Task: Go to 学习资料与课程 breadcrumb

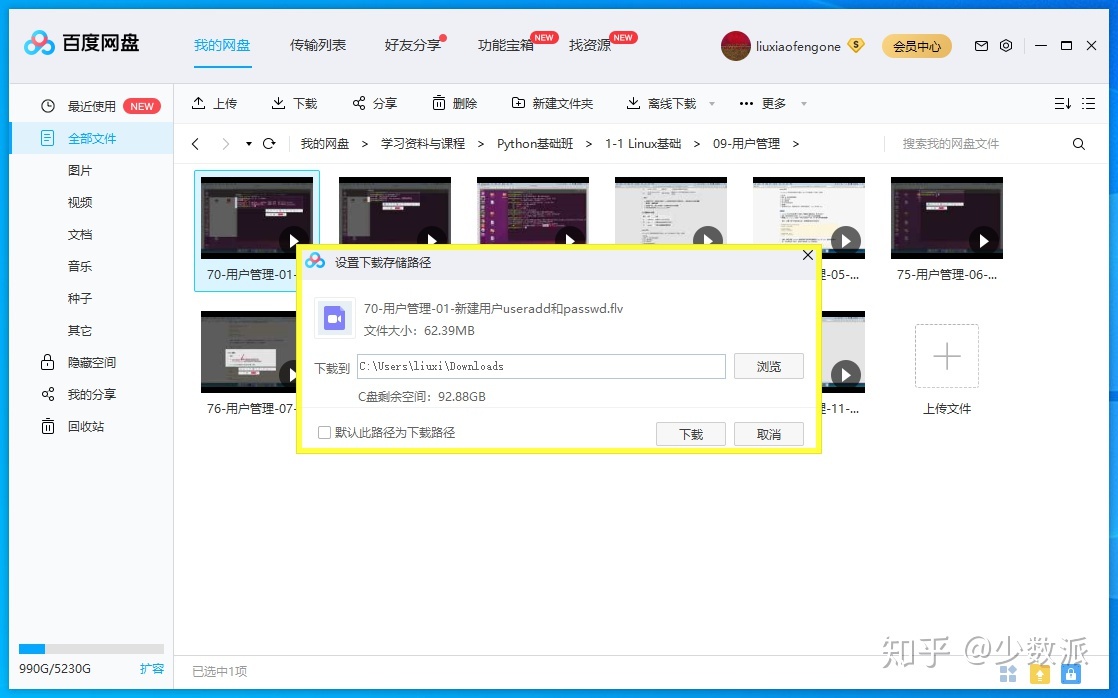Action: [423, 143]
